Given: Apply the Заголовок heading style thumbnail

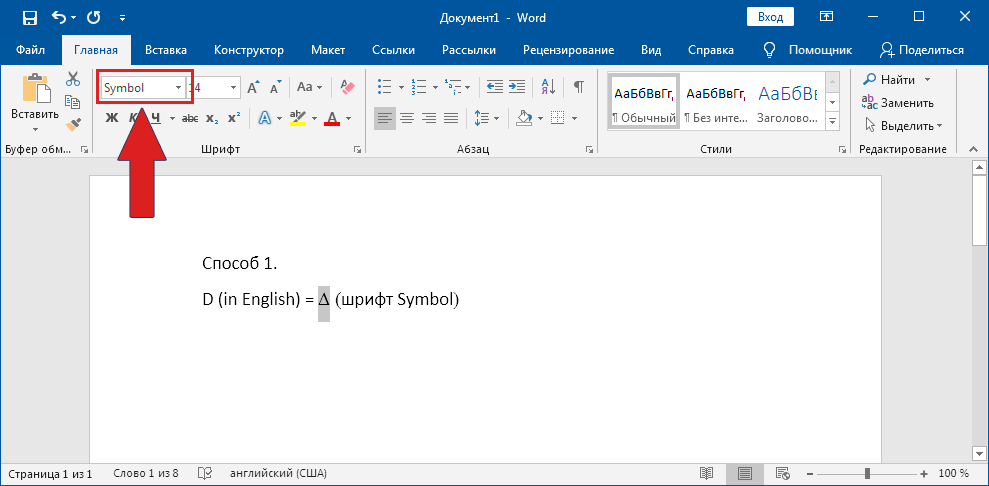Looking at the screenshot, I should [787, 103].
